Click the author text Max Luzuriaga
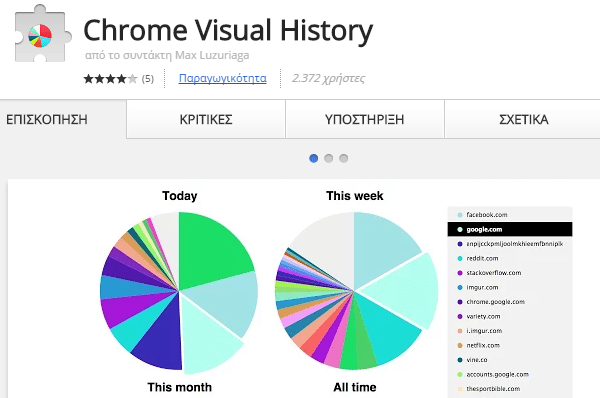This screenshot has height=398, width=600. coord(212,55)
